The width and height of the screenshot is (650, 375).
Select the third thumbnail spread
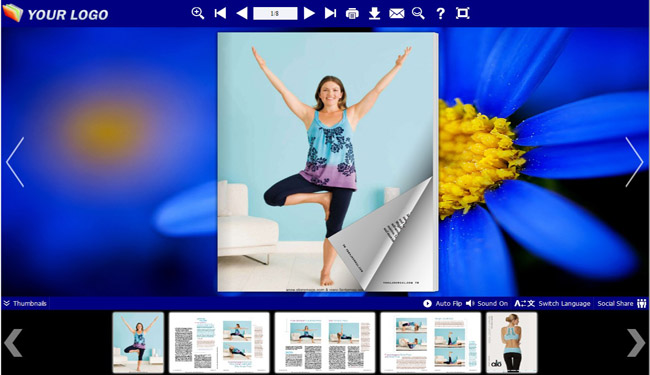[325, 343]
